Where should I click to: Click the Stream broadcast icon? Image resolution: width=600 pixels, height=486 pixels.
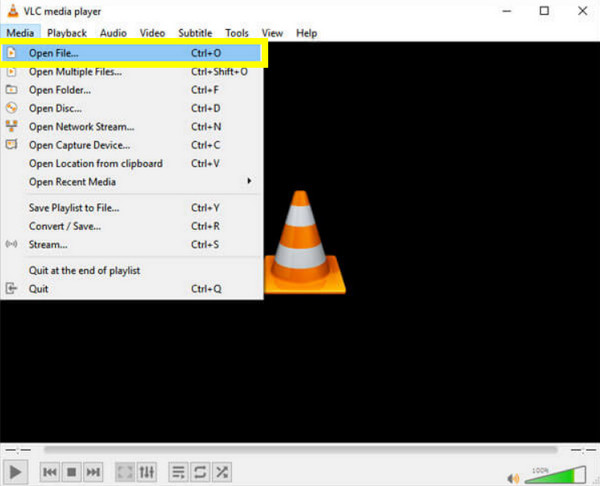(11, 244)
